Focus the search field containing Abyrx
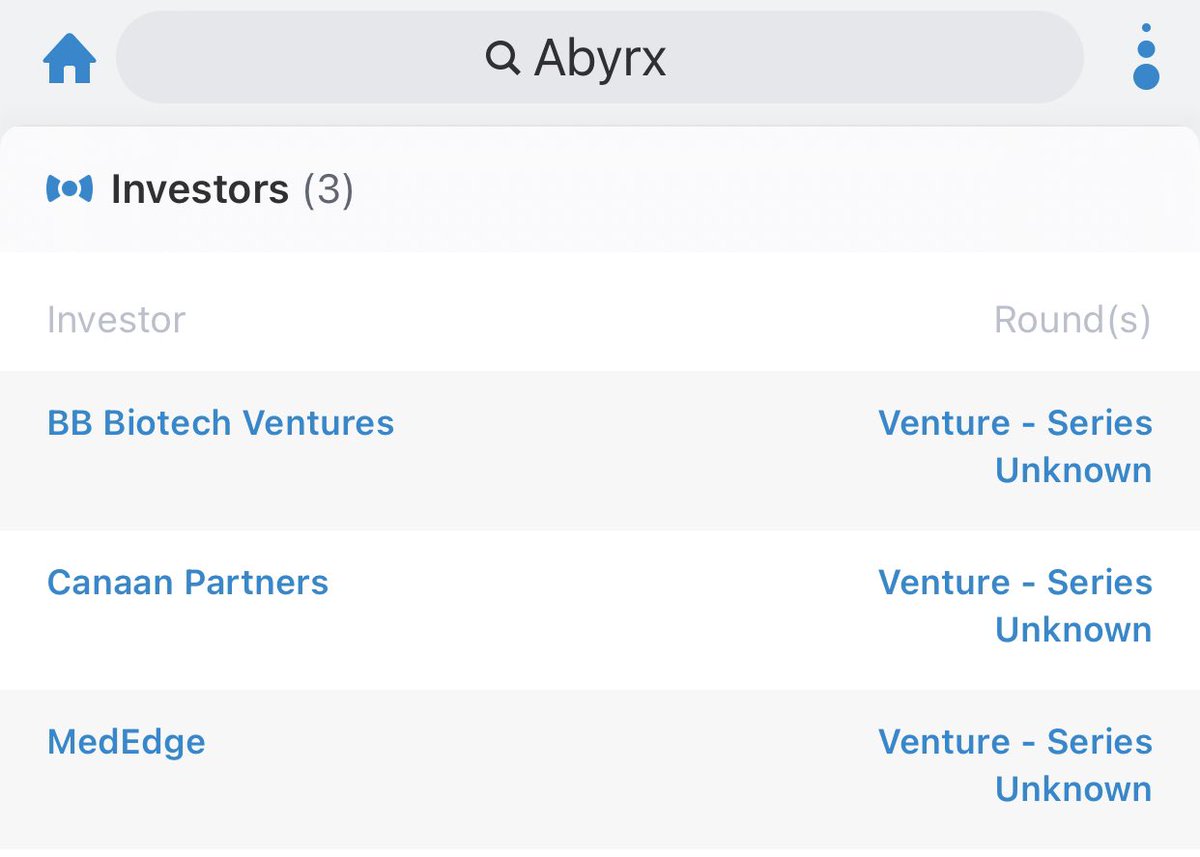The height and width of the screenshot is (857, 1200). [x=800, y=58]
